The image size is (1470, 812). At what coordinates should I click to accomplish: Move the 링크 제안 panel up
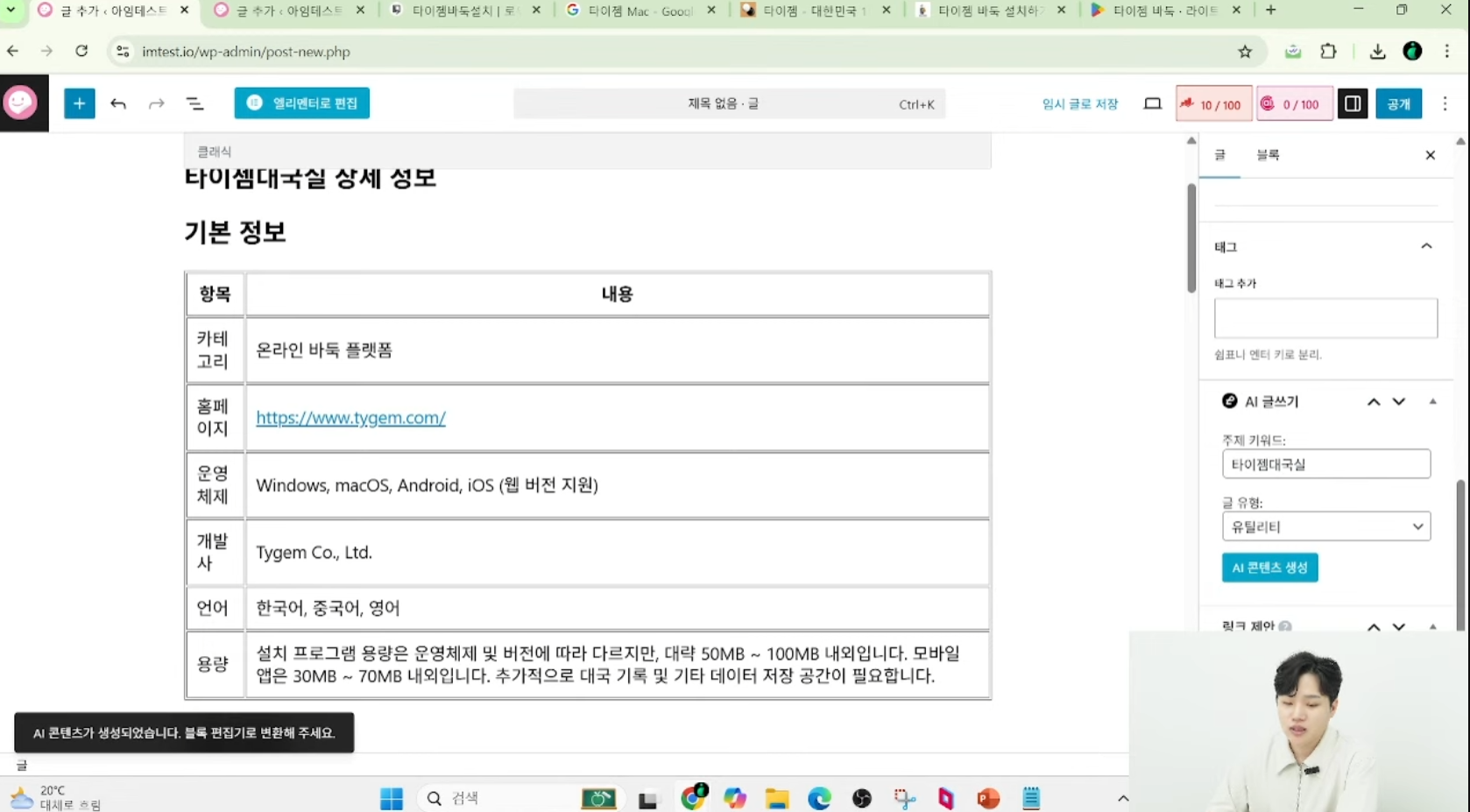(x=1374, y=625)
